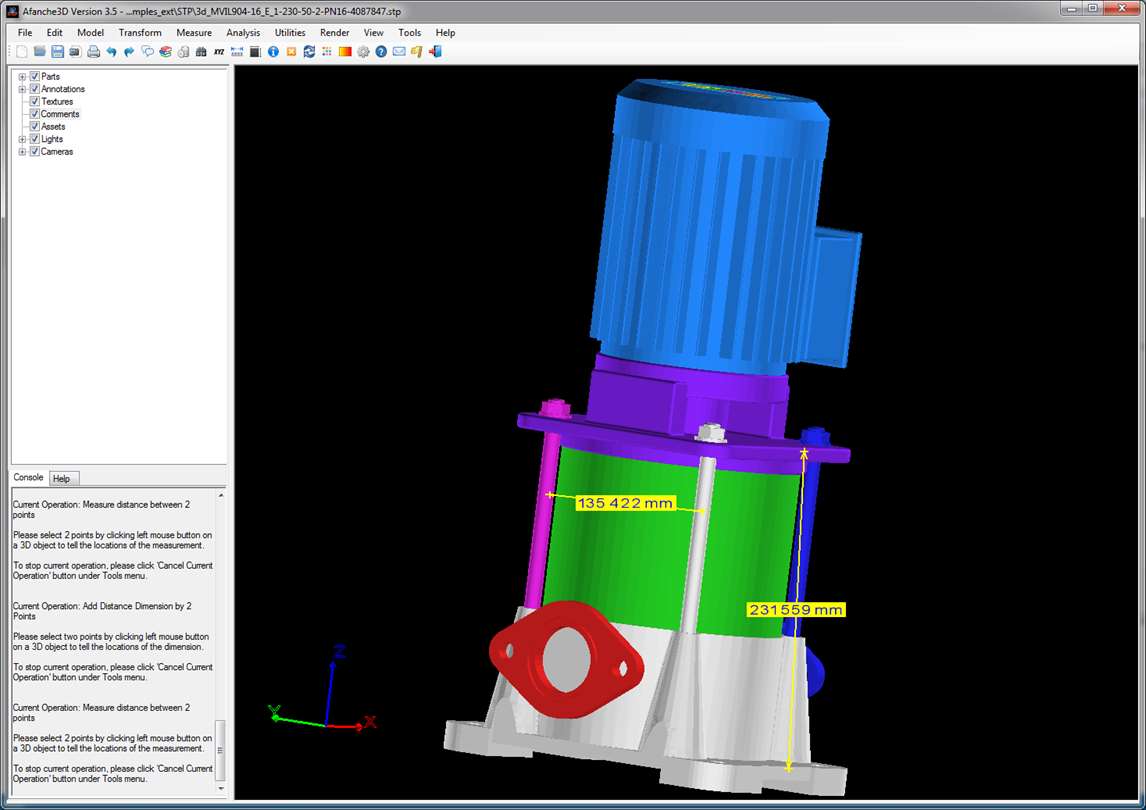Click the Redo arrow icon
Viewport: 1146px width, 810px height.
tap(129, 51)
